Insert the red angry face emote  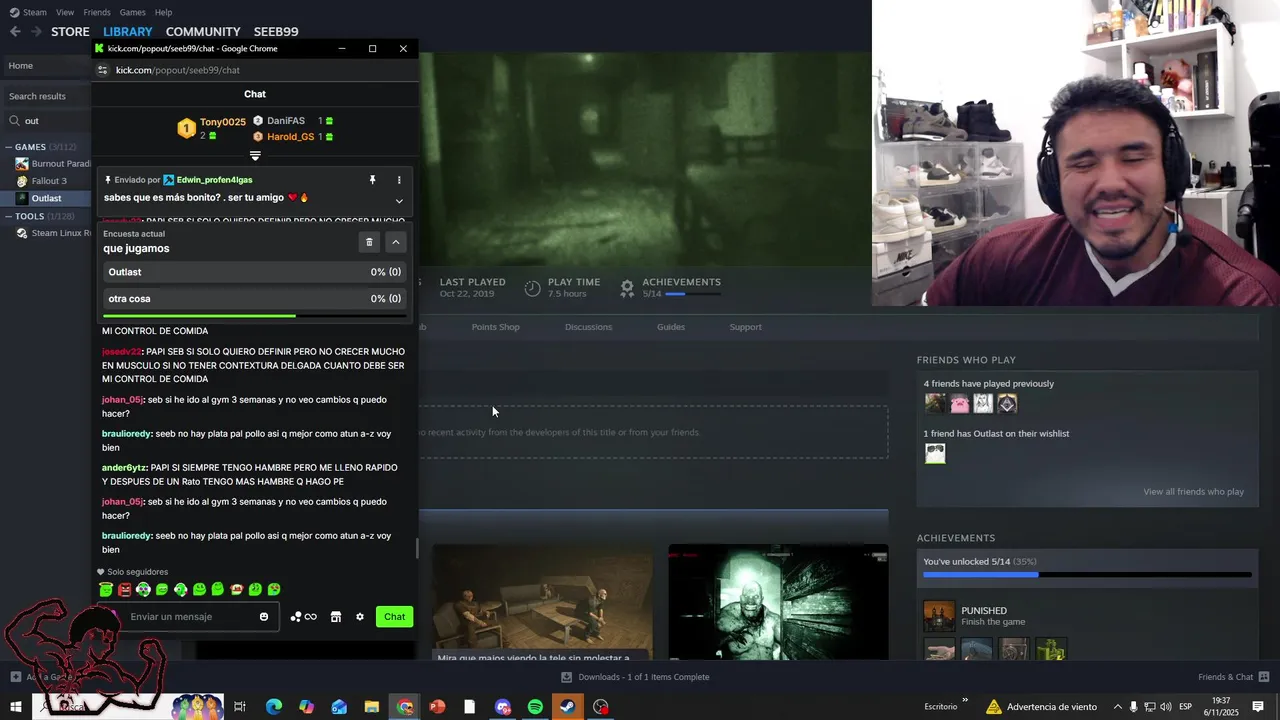(x=124, y=590)
